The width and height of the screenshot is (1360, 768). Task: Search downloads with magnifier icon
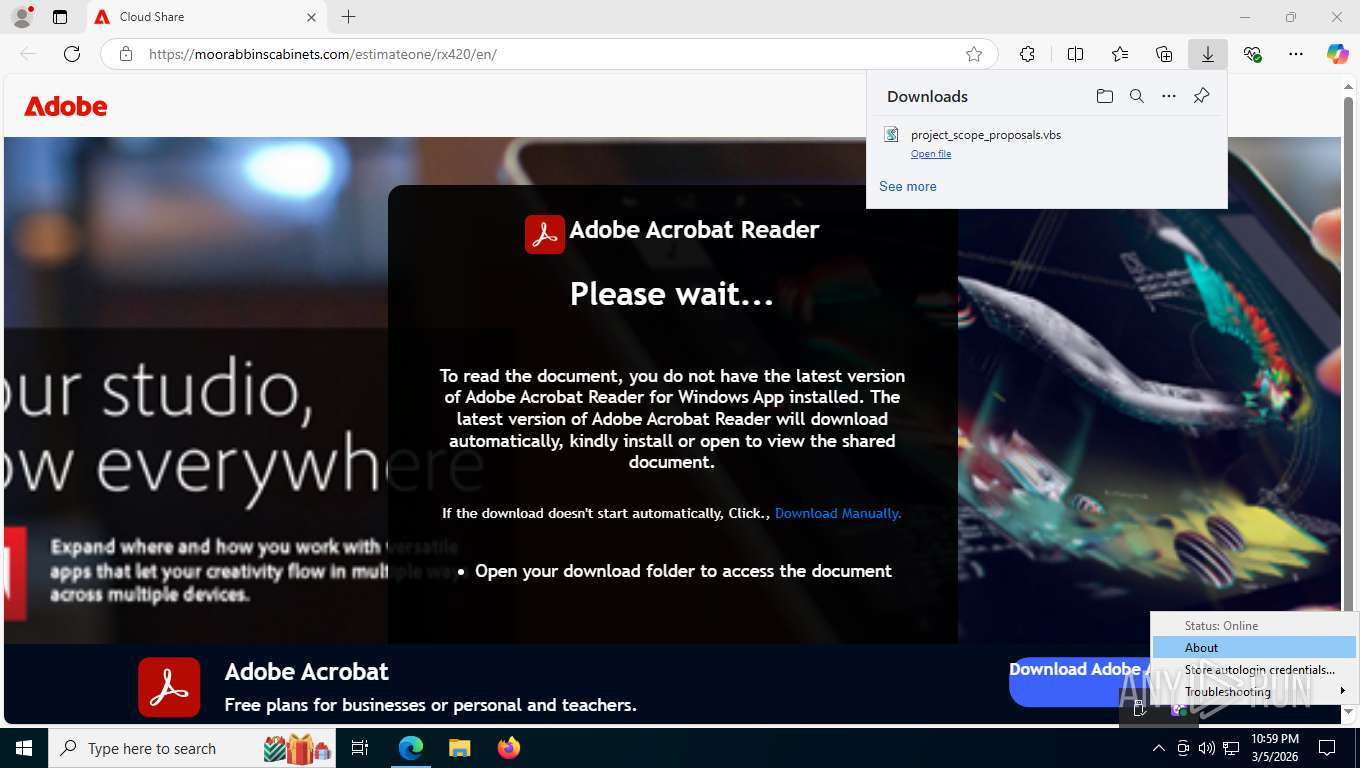coord(1137,96)
